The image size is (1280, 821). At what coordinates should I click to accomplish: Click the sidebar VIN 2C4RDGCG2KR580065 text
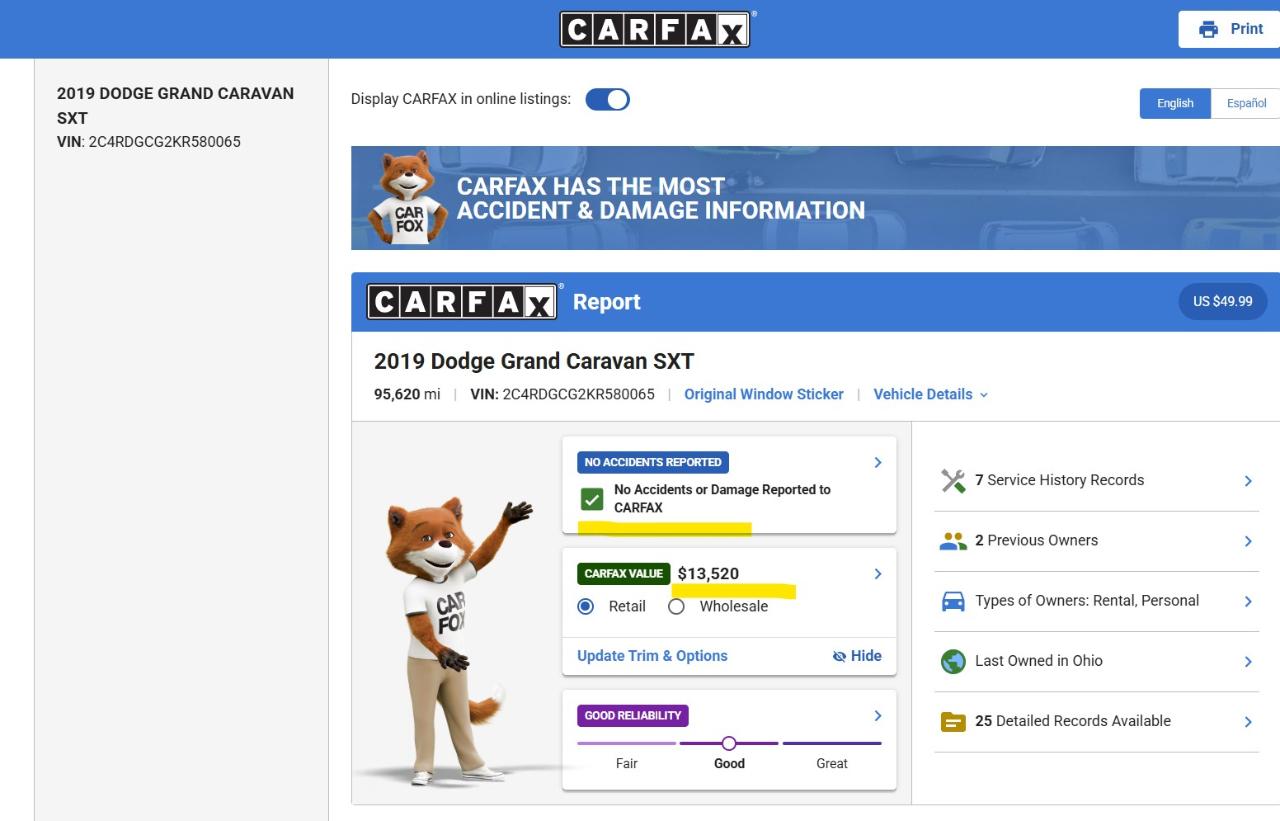149,141
